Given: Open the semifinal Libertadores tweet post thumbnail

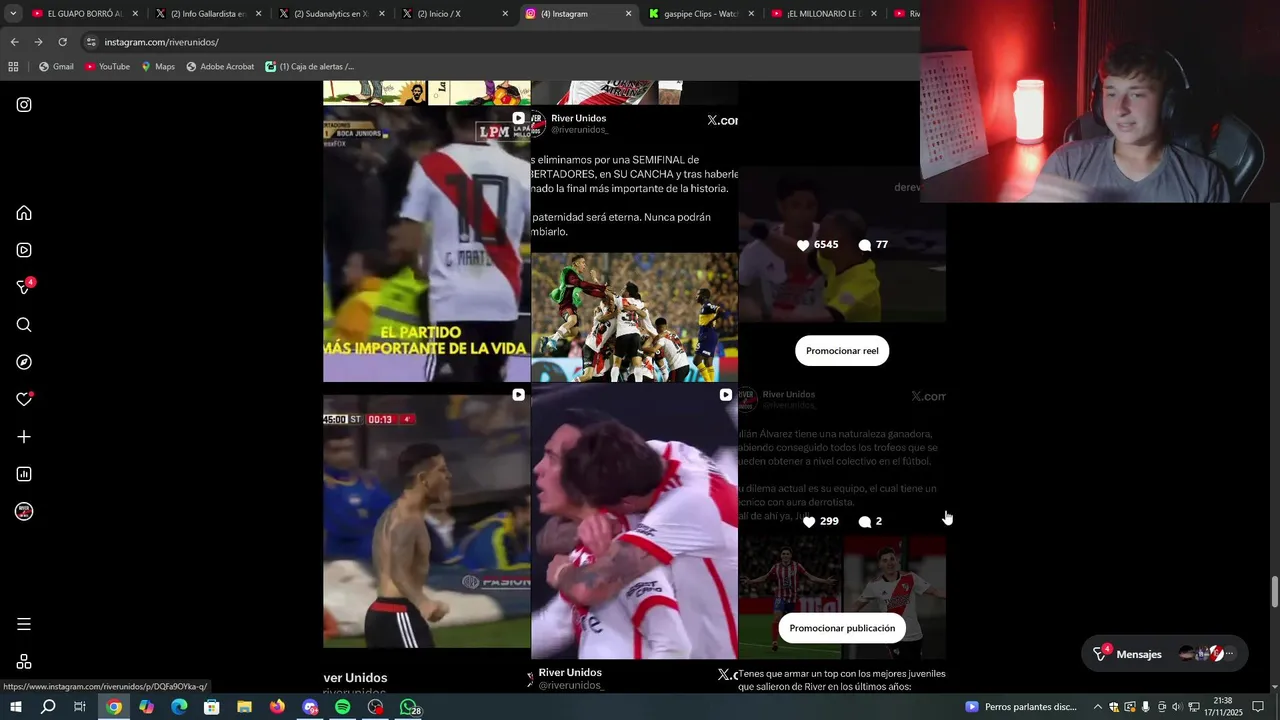Looking at the screenshot, I should (x=634, y=244).
